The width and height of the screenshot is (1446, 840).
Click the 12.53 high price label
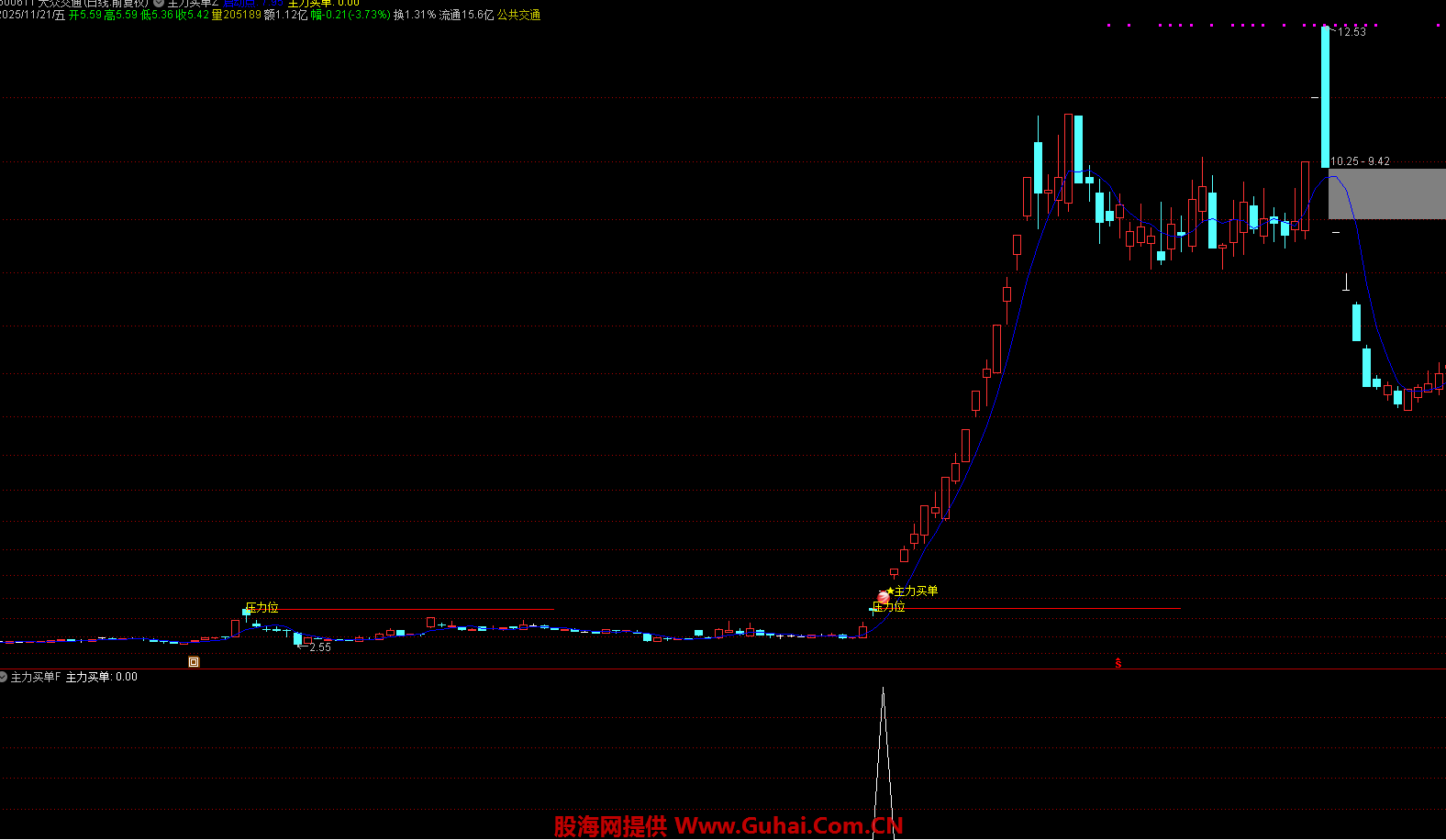click(1351, 32)
